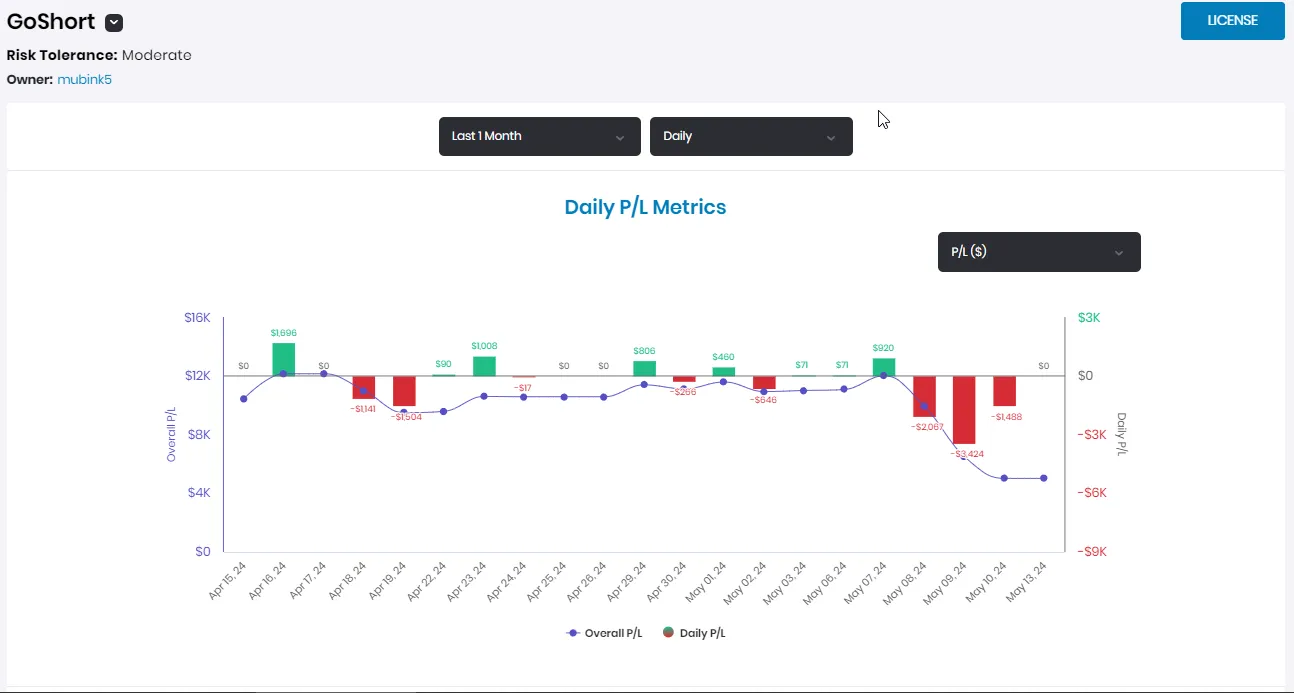Click the -$17 label for Apr 24

[522, 387]
